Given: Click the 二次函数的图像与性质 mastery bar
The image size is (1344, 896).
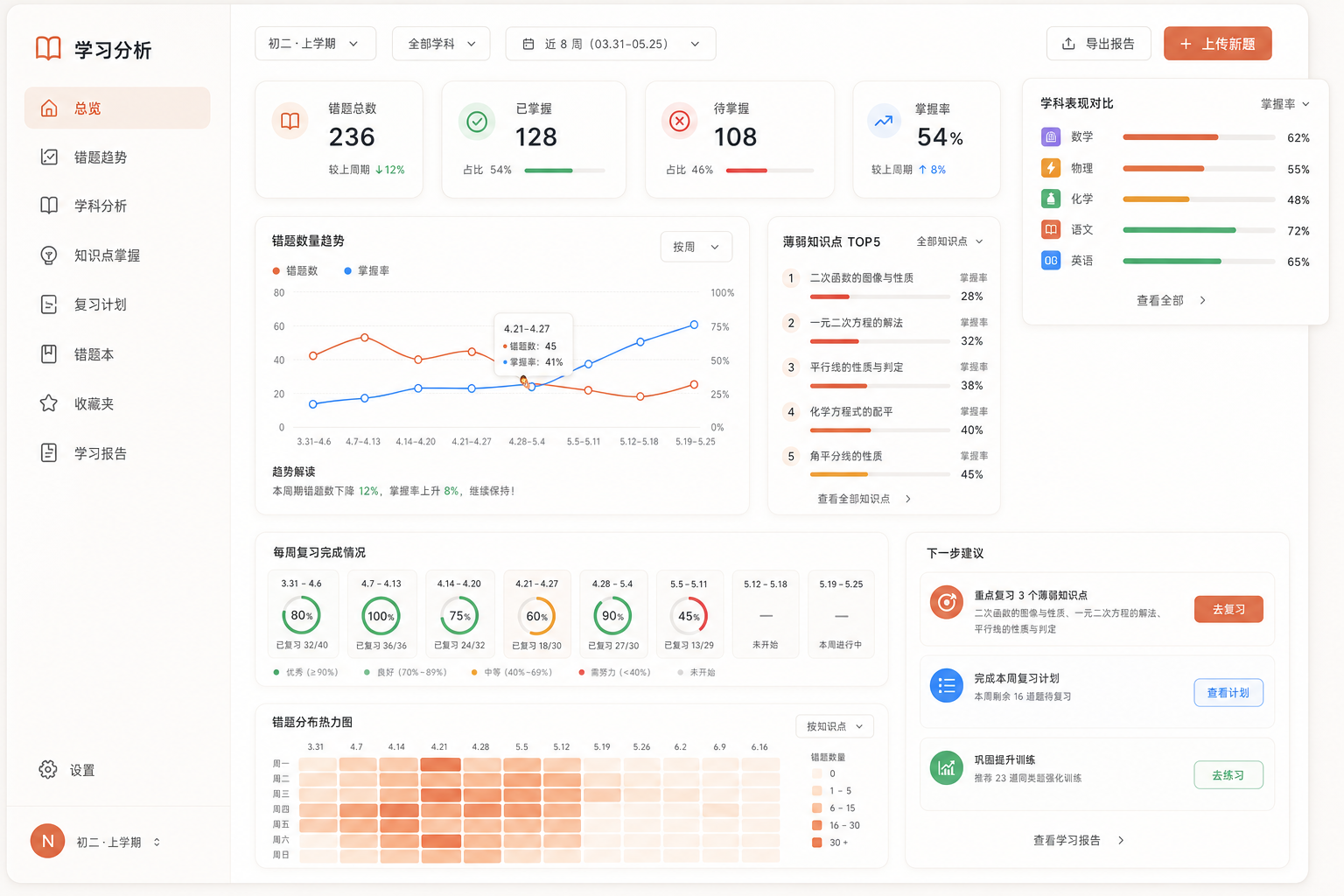Looking at the screenshot, I should click(x=880, y=297).
